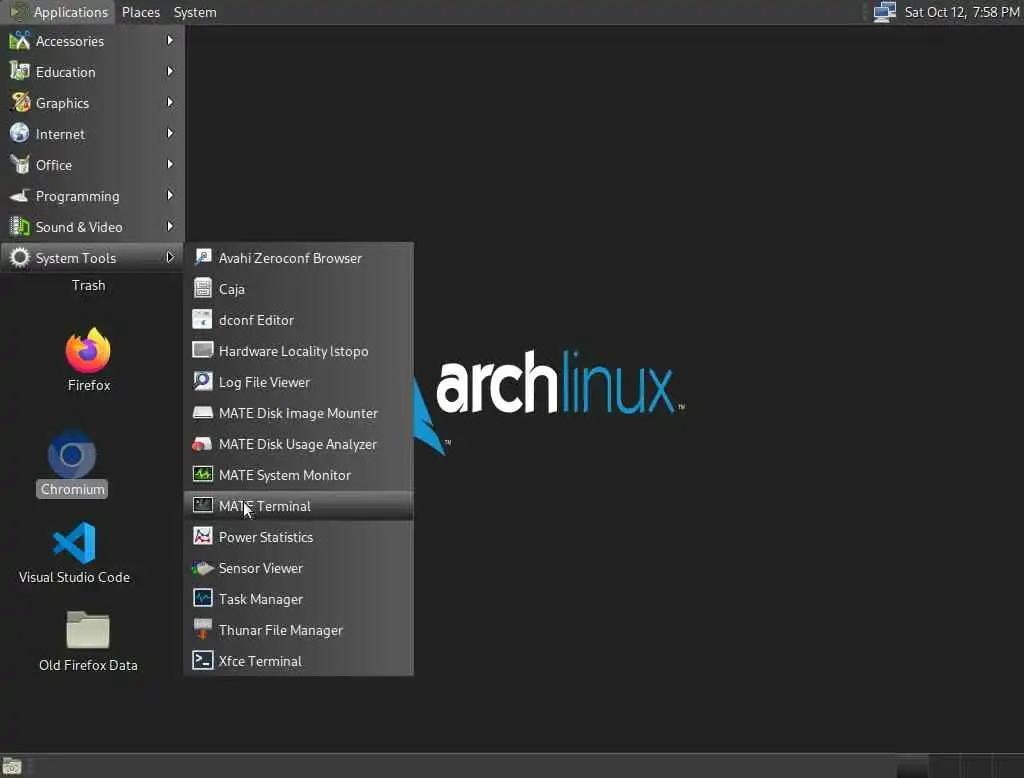Open the Programming category
This screenshot has height=778, width=1024.
[92, 196]
